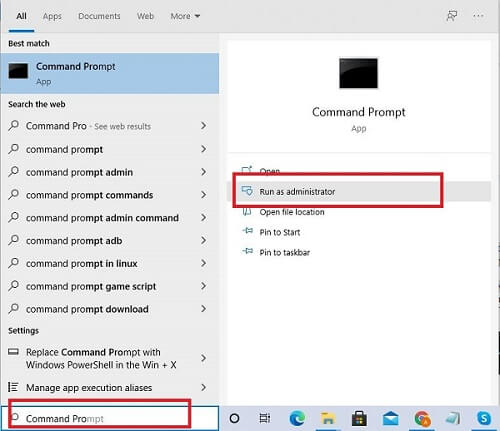Choose Run as administrator

[x=359, y=191]
